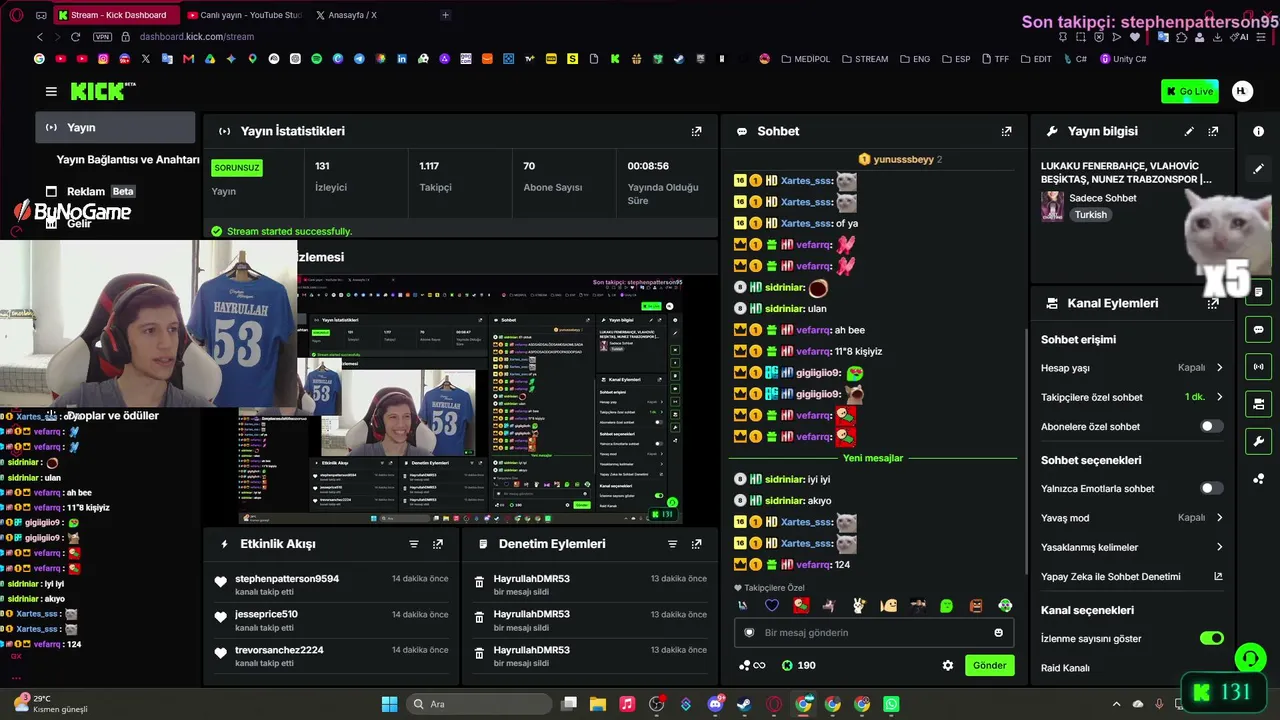Reload the page in the browser
This screenshot has width=1280, height=720.
[x=75, y=37]
